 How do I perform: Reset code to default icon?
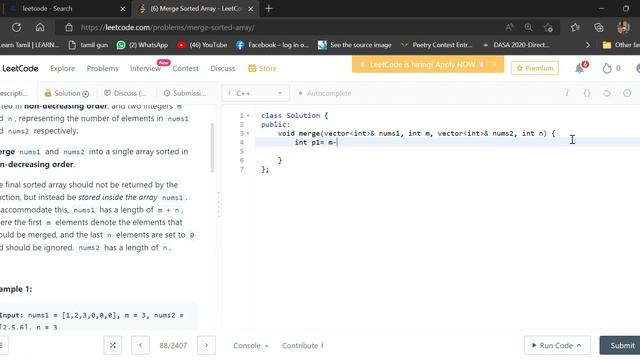607,93
